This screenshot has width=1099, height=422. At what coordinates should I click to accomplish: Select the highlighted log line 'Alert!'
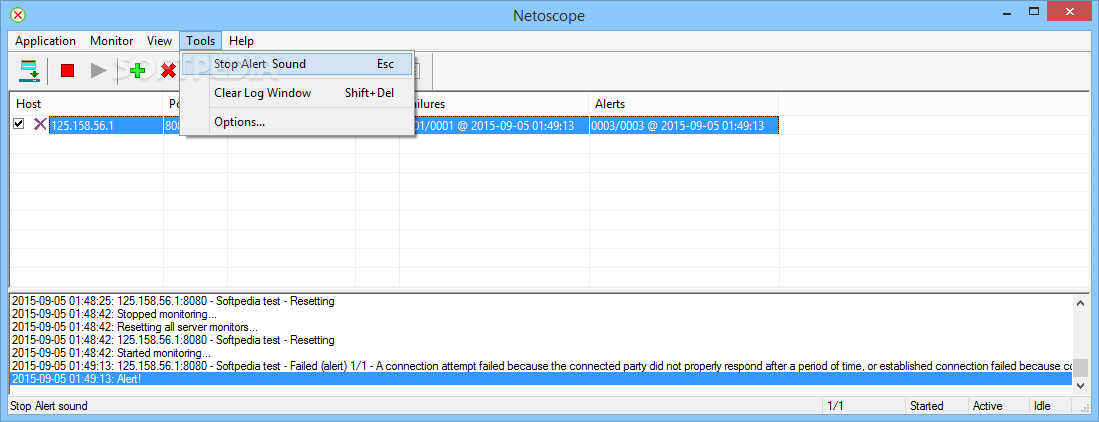(541, 379)
